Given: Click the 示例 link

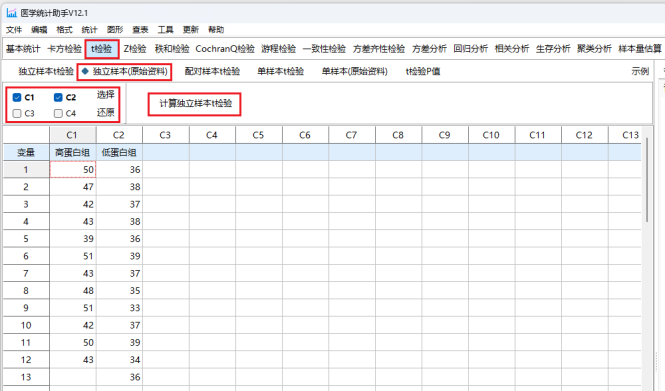Looking at the screenshot, I should [x=640, y=71].
